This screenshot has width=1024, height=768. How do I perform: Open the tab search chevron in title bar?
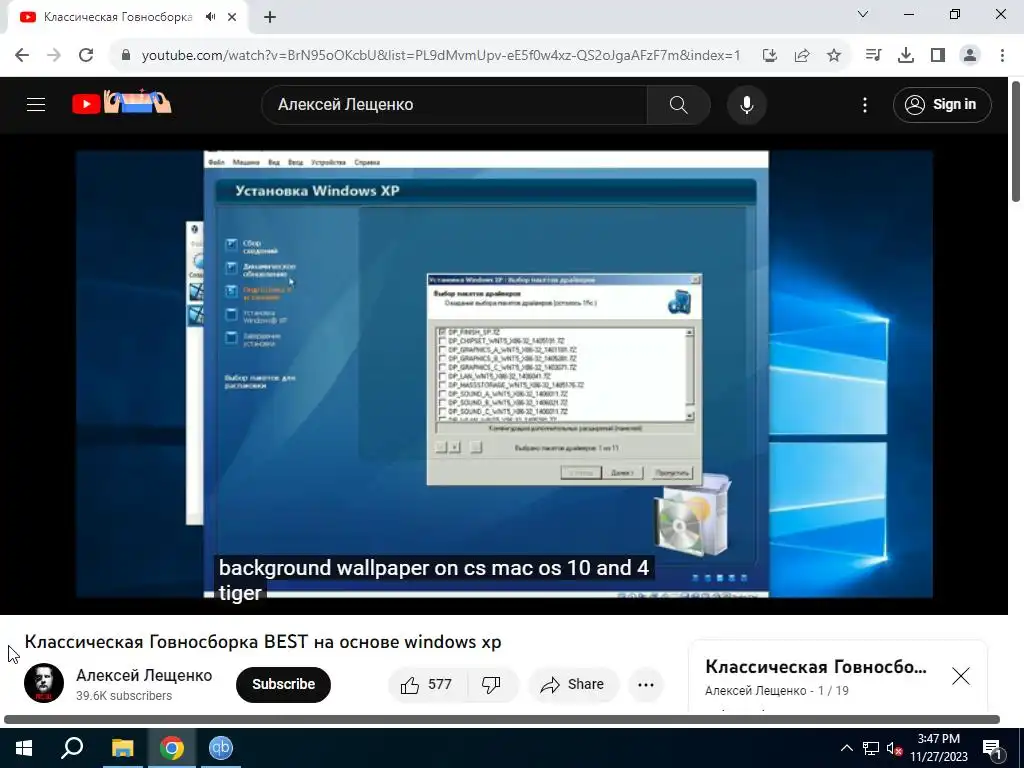(863, 14)
